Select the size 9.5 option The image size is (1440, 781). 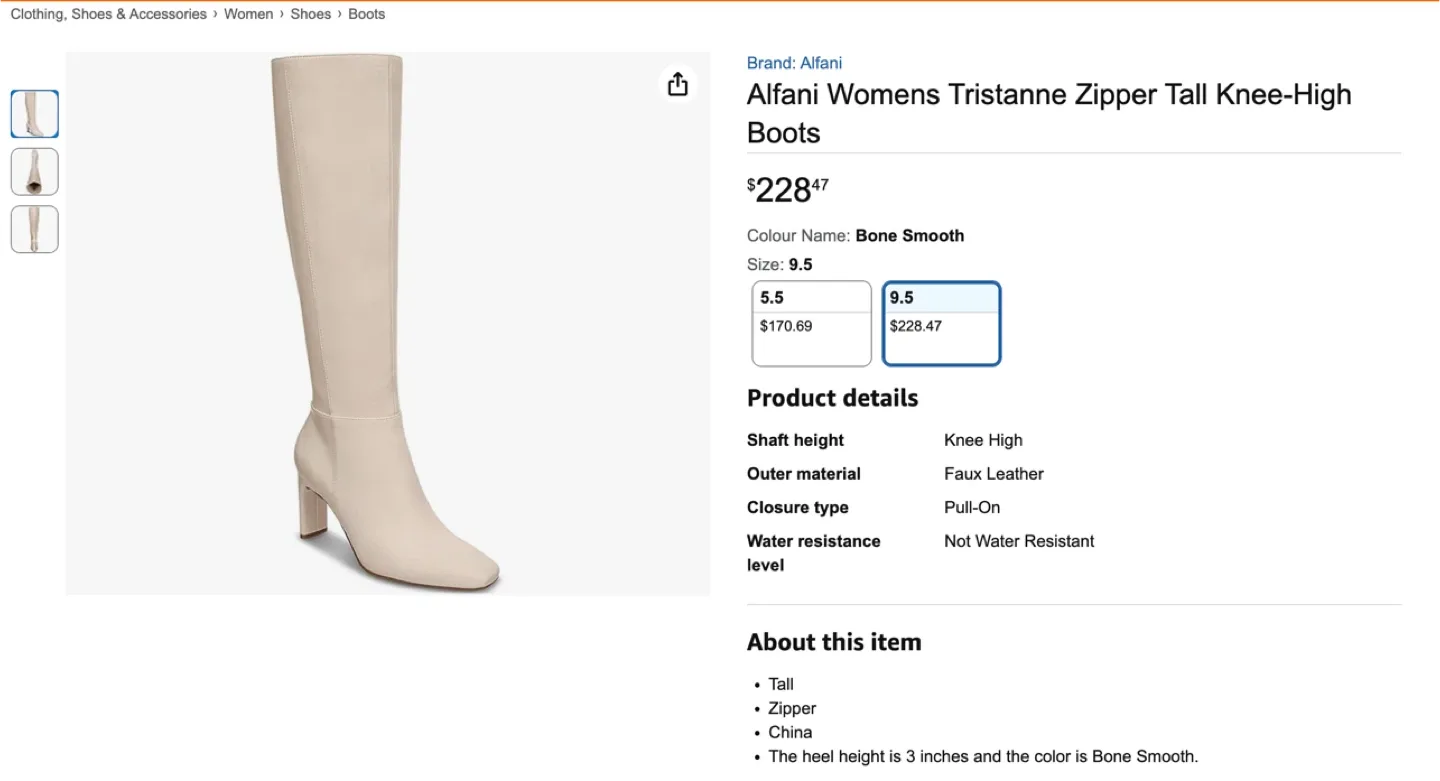click(x=940, y=323)
